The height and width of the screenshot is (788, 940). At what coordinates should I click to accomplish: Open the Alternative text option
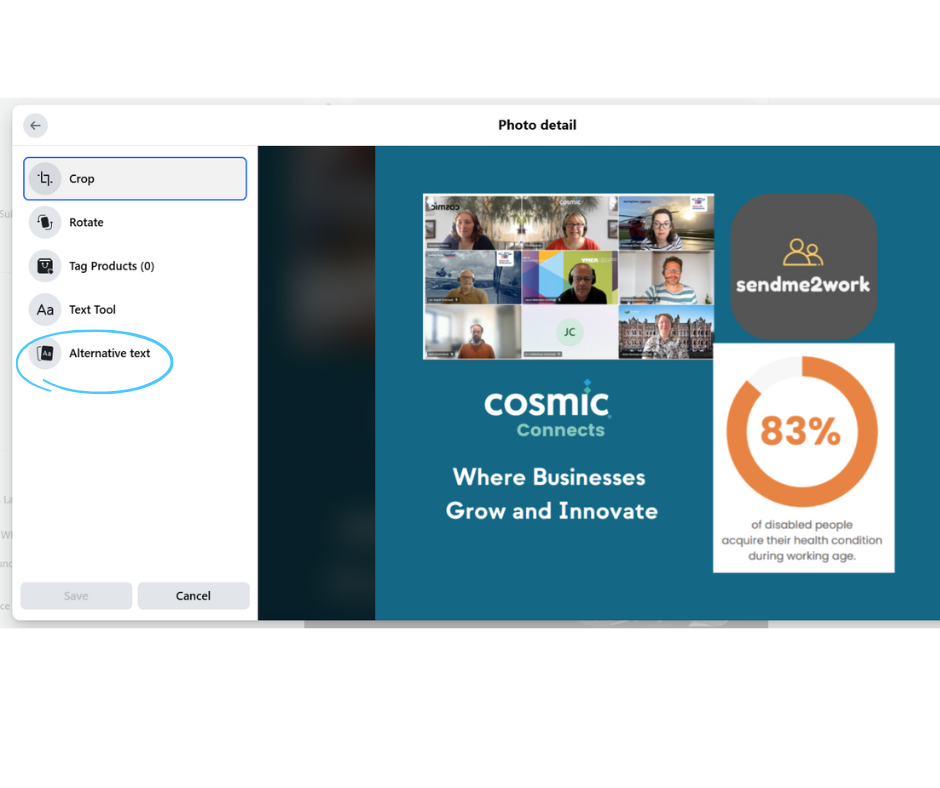pyautogui.click(x=135, y=353)
